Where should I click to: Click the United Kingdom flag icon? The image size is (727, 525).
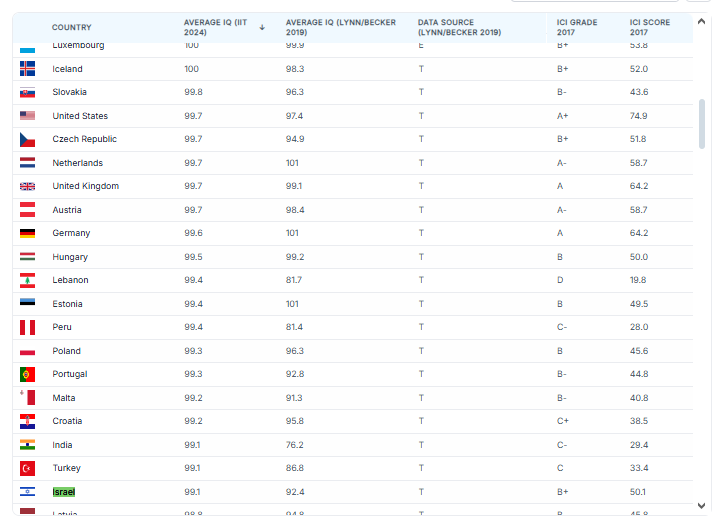pos(27,186)
